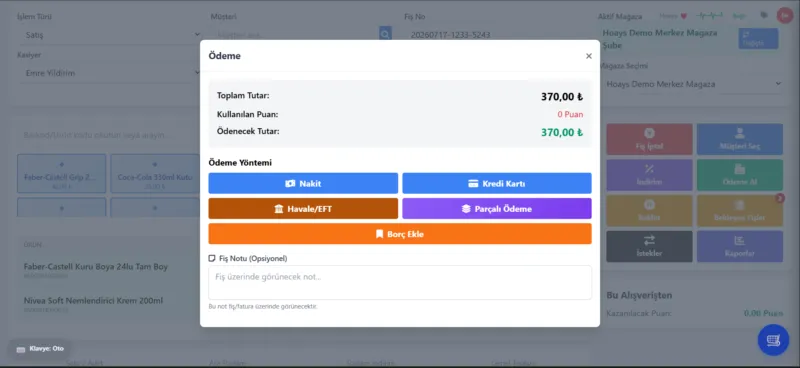Open Parçalı Ödeme split payment

click(497, 209)
